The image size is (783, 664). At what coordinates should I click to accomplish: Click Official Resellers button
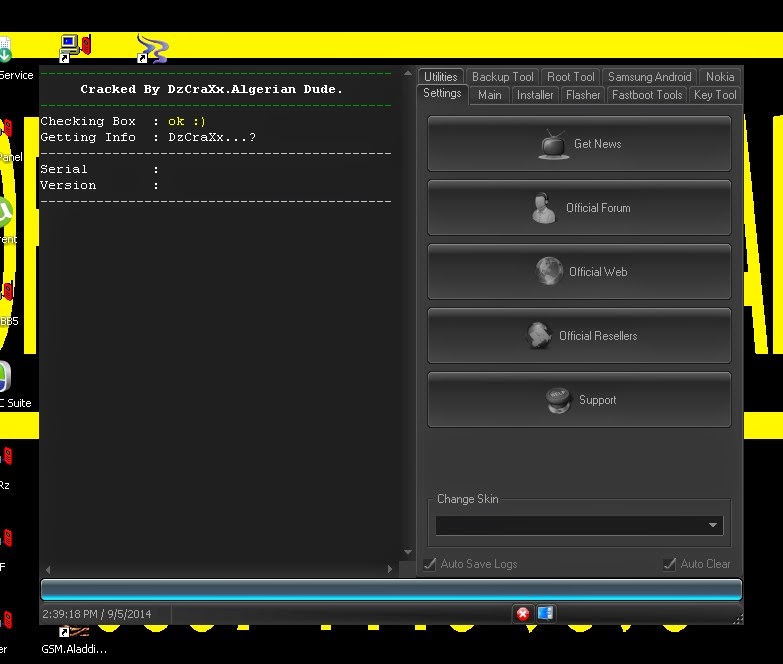coord(579,335)
